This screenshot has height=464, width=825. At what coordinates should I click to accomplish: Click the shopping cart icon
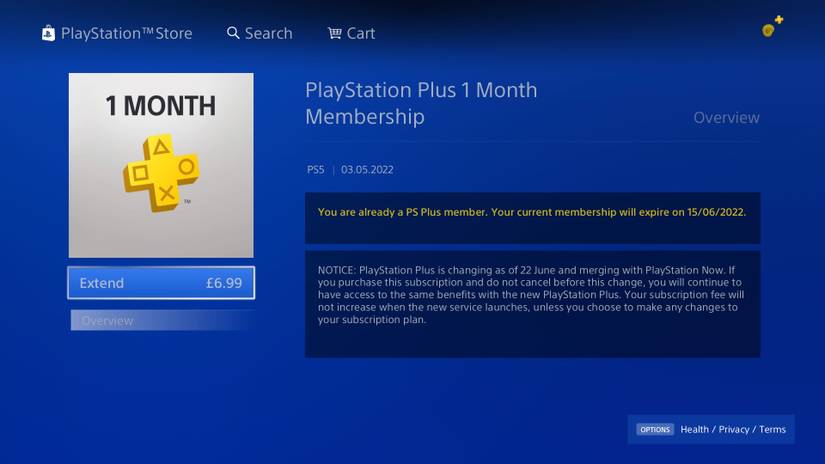[335, 33]
